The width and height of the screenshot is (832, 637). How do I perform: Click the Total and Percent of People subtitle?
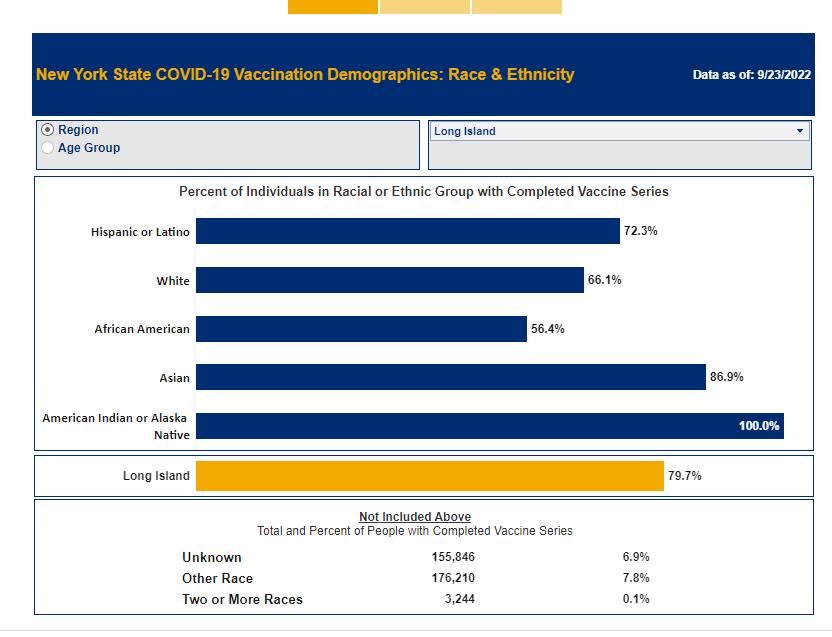415,531
